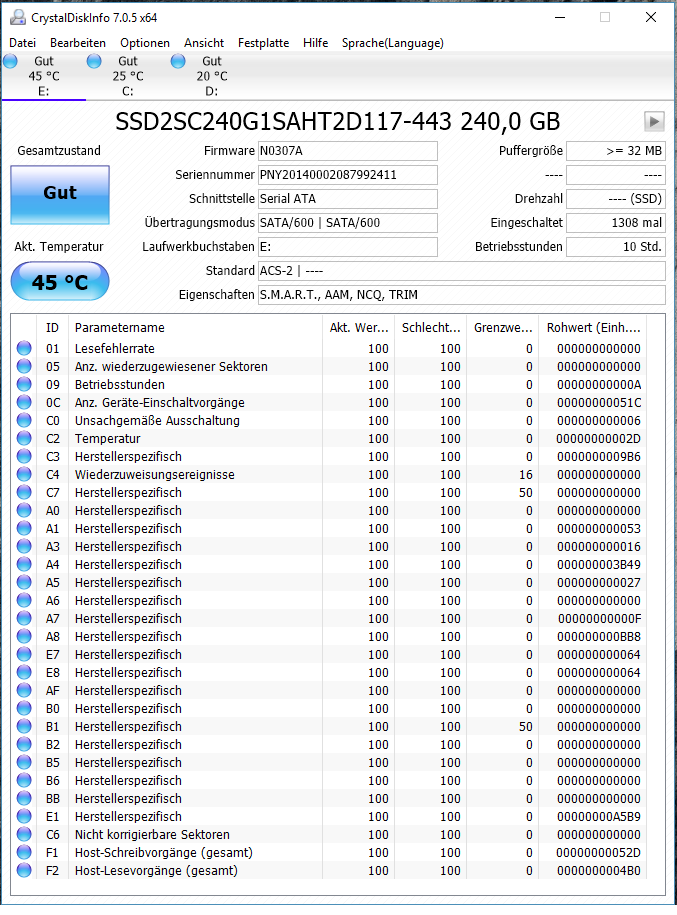Click the 45 °C temperature button
Viewport: 677px width, 915px height.
click(60, 281)
